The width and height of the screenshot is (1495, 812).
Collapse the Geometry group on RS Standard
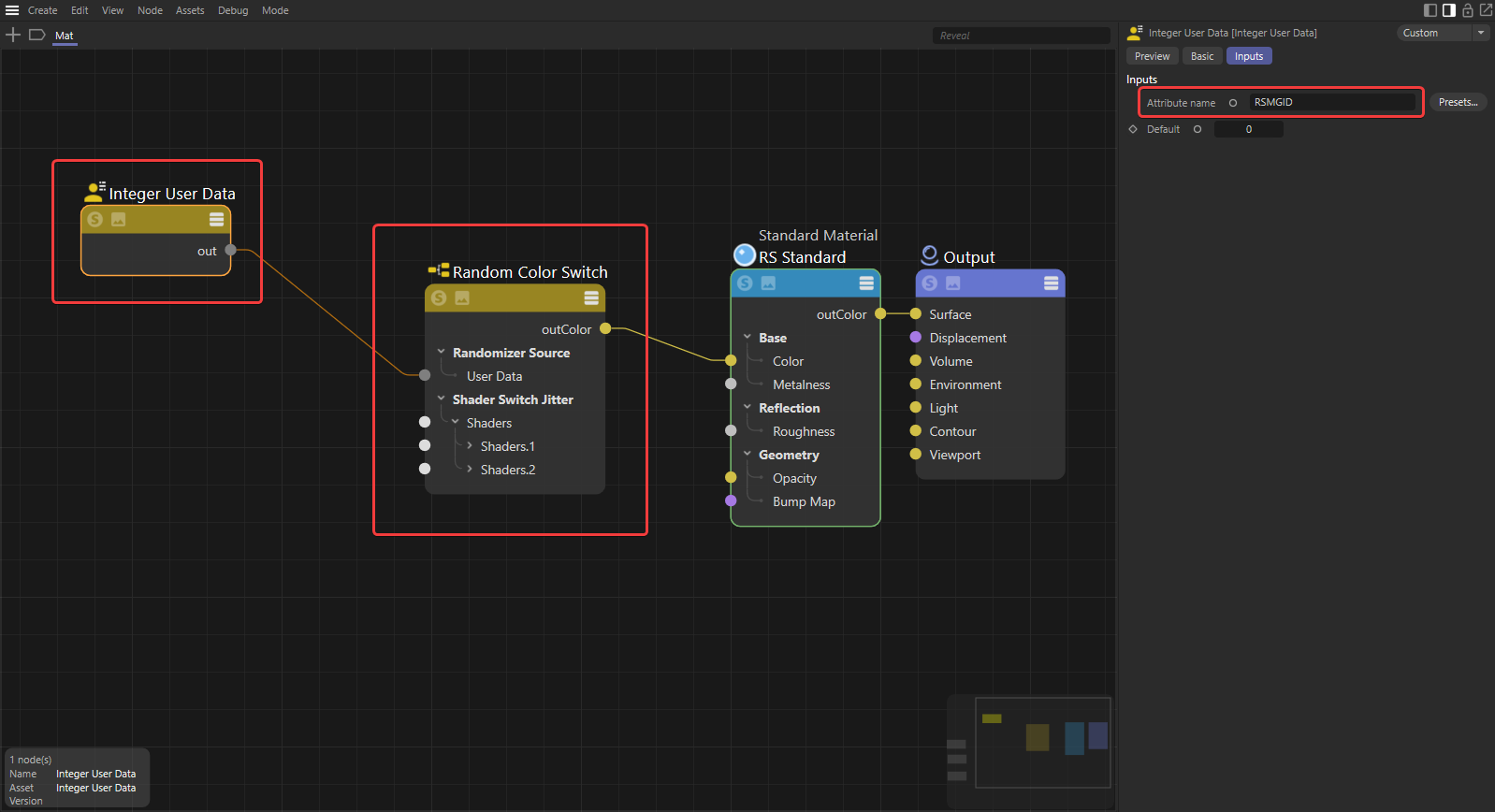tap(747, 454)
